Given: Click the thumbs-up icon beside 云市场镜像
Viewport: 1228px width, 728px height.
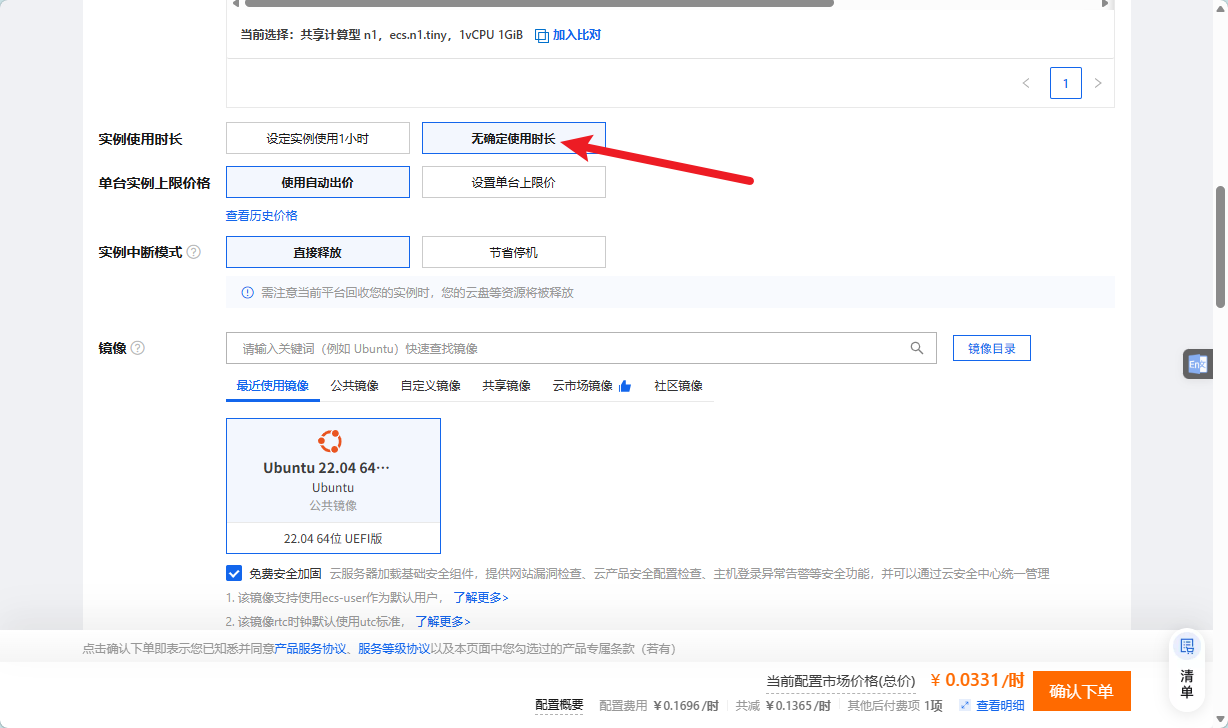Looking at the screenshot, I should (x=625, y=386).
